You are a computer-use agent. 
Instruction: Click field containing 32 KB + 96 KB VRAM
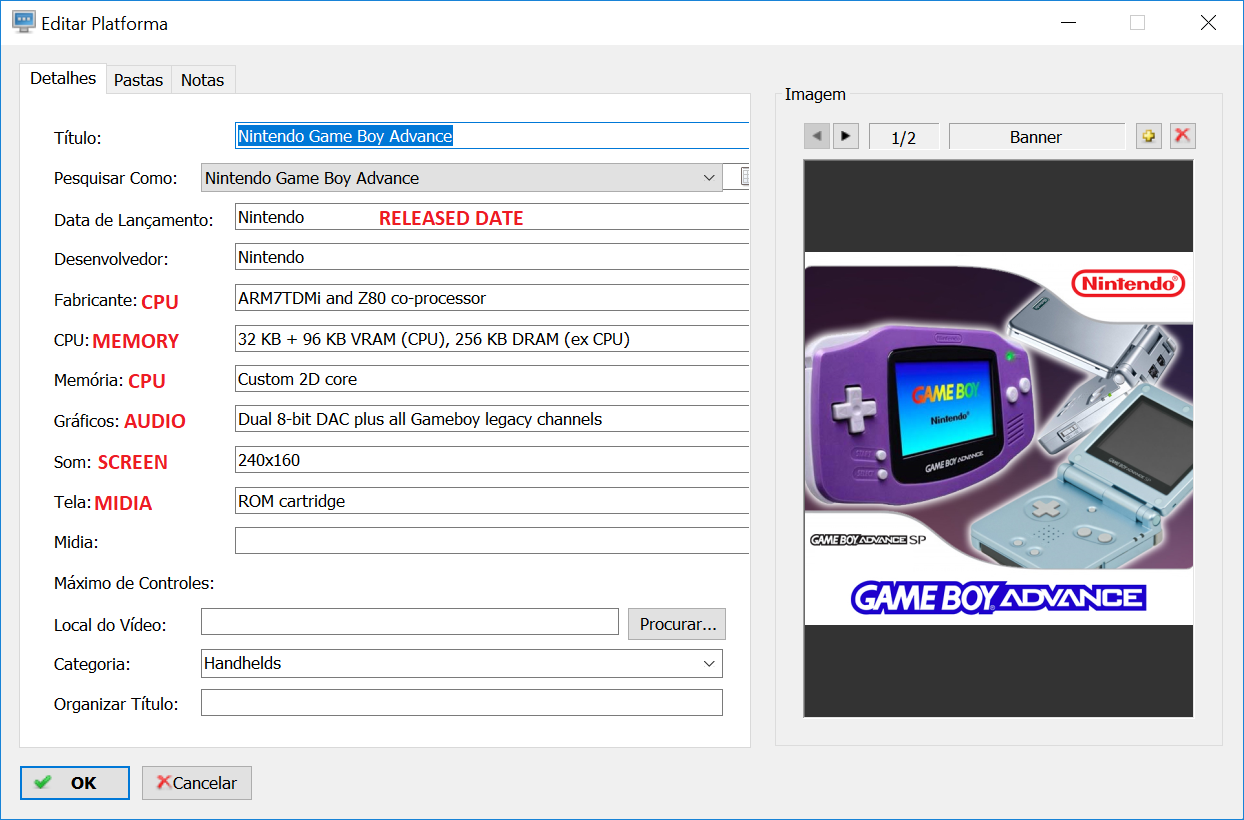coord(492,339)
